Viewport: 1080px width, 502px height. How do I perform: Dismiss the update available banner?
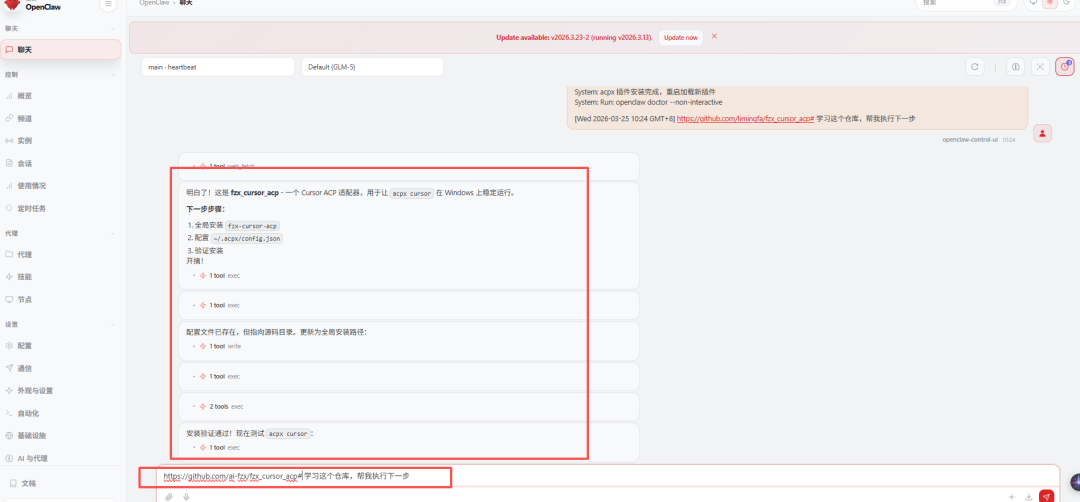click(714, 36)
